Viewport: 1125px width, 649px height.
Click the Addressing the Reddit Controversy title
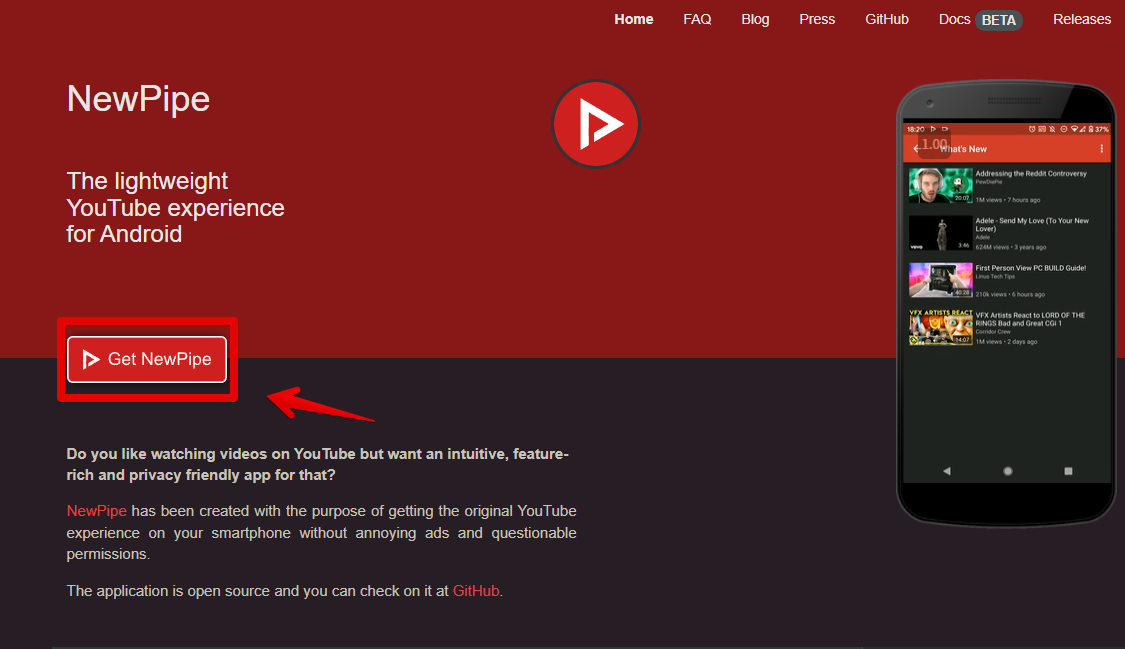[x=1030, y=174]
